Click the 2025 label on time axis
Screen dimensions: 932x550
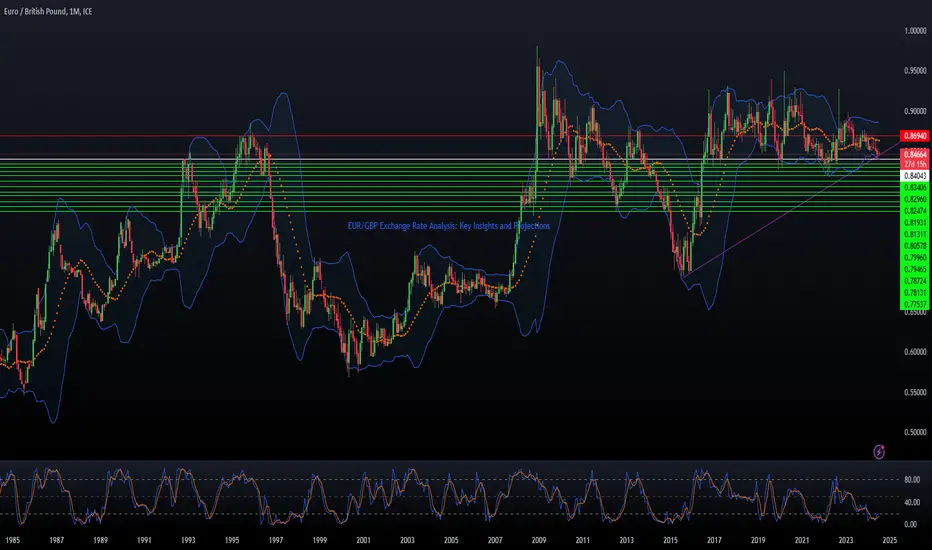point(890,540)
